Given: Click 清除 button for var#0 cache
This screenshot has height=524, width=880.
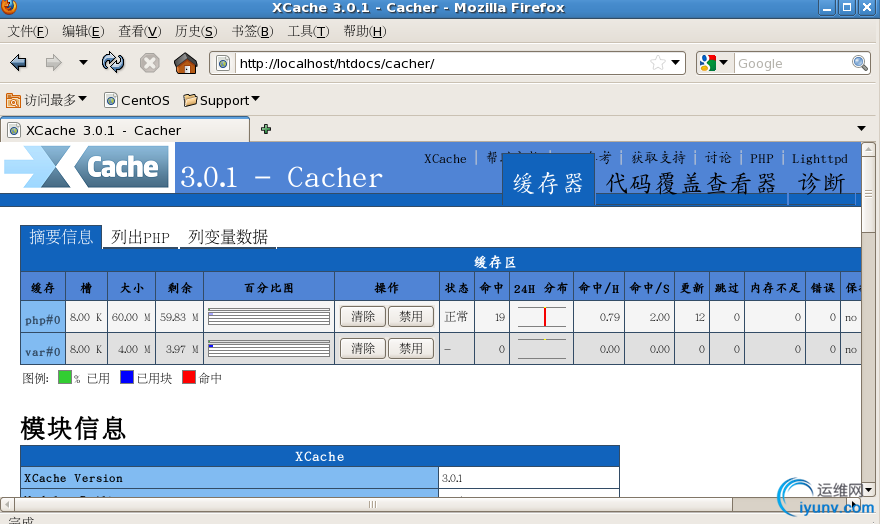Looking at the screenshot, I should (363, 348).
